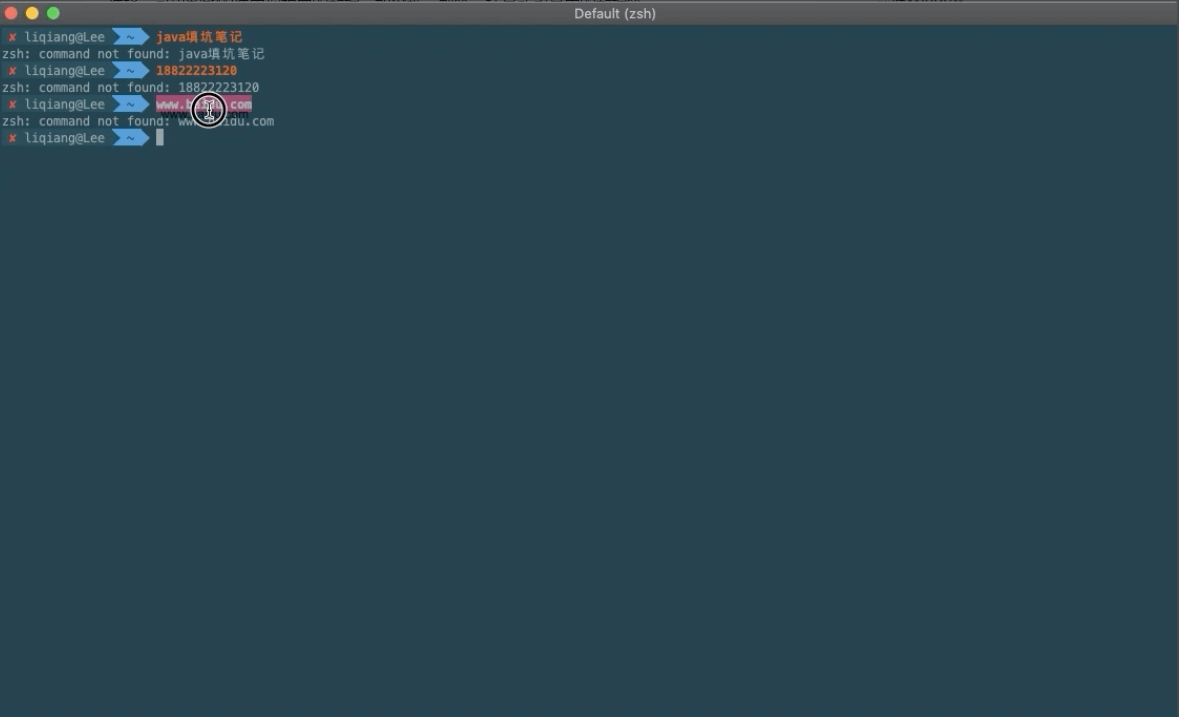Click the orange 'java填坑笔记' command text
Screen dimensions: 1179x717
(x=199, y=37)
